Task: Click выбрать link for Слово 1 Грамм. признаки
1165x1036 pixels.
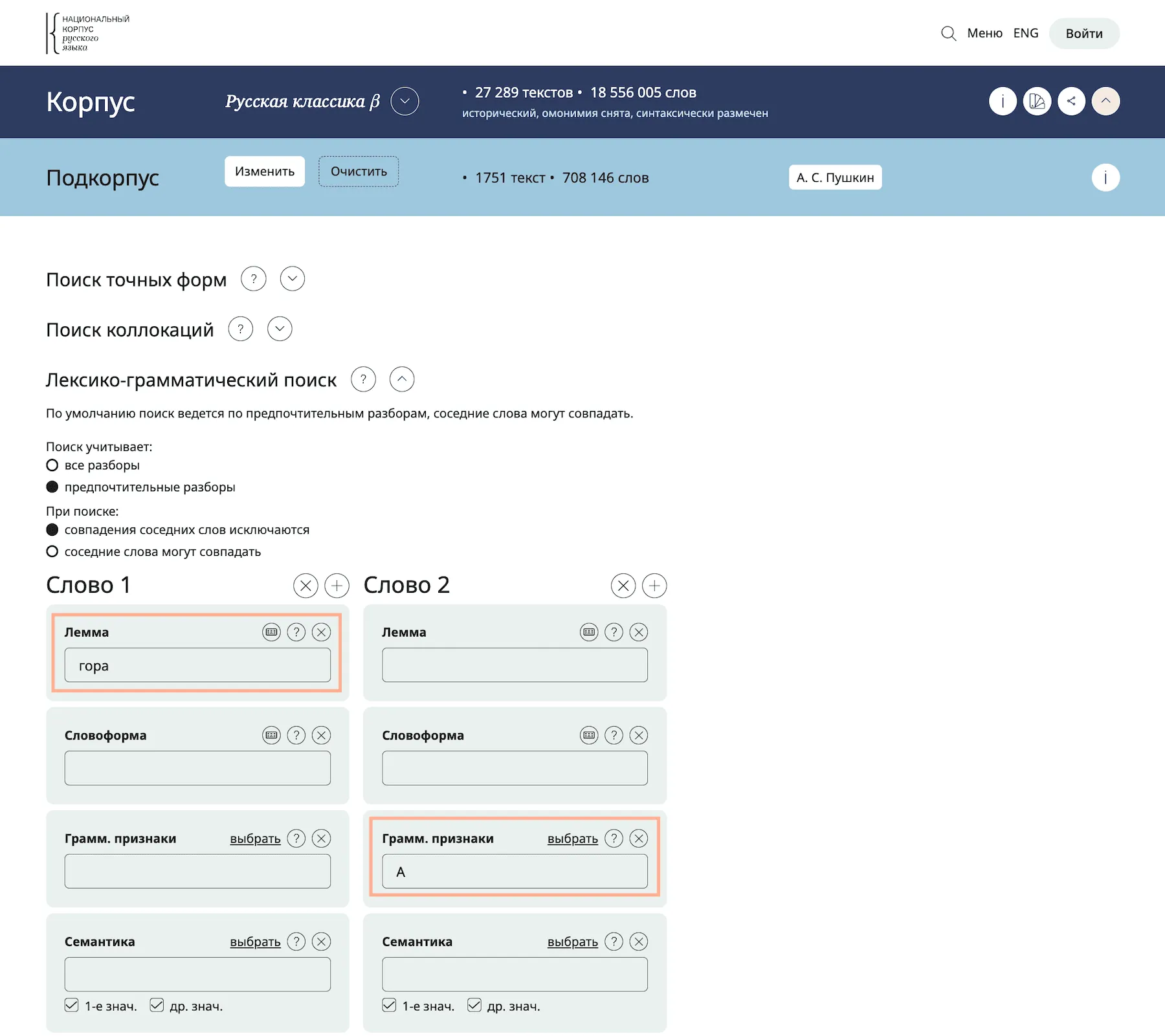Action: [x=255, y=839]
